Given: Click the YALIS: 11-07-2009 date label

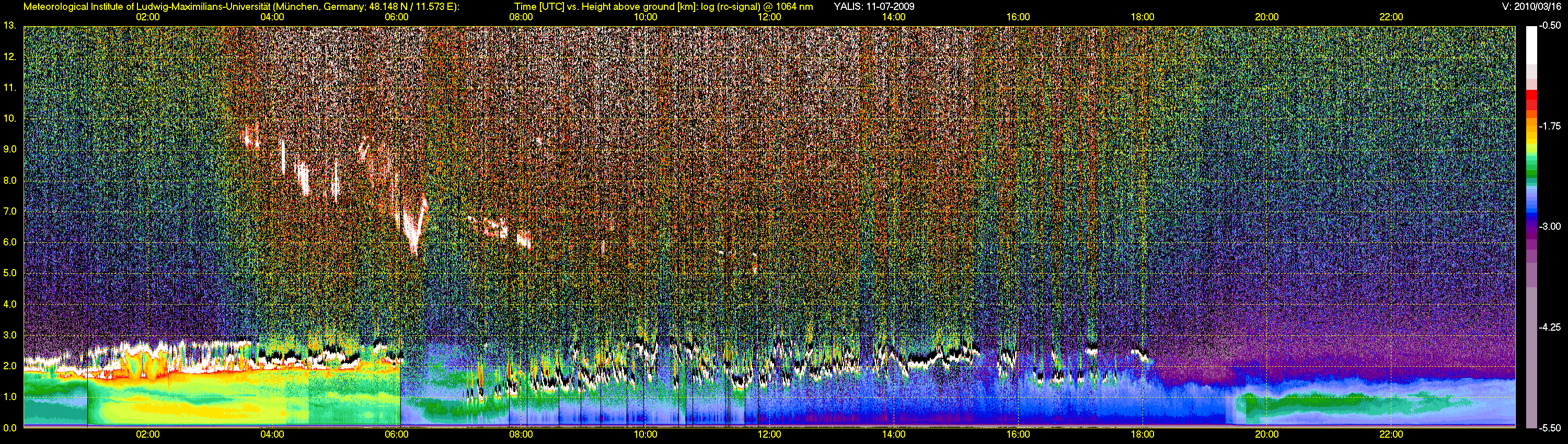Looking at the screenshot, I should (x=873, y=7).
